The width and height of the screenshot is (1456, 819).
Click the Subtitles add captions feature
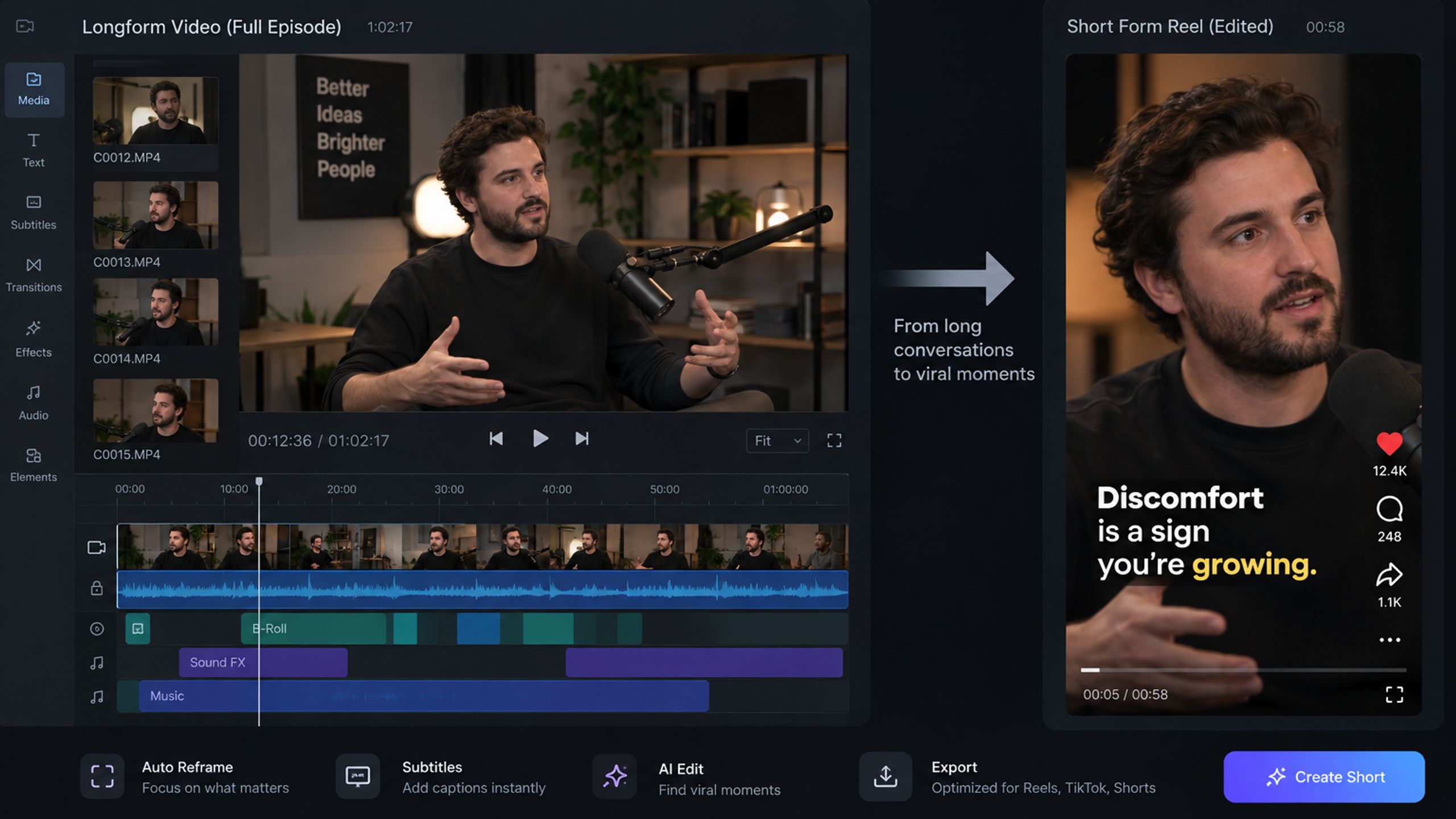441,777
